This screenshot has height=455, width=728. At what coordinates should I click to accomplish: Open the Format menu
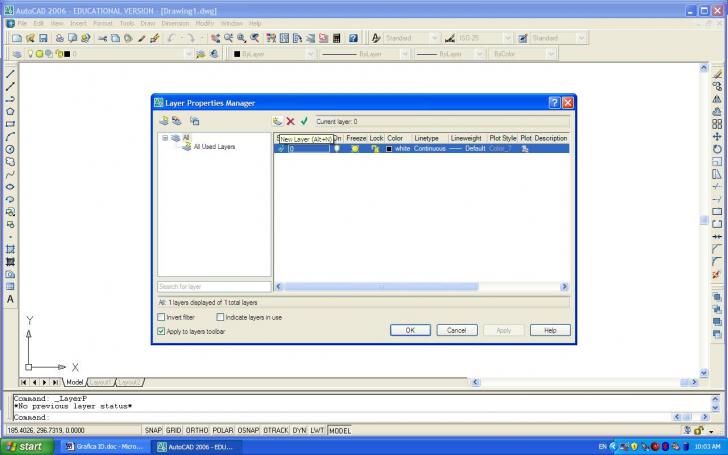tap(103, 23)
